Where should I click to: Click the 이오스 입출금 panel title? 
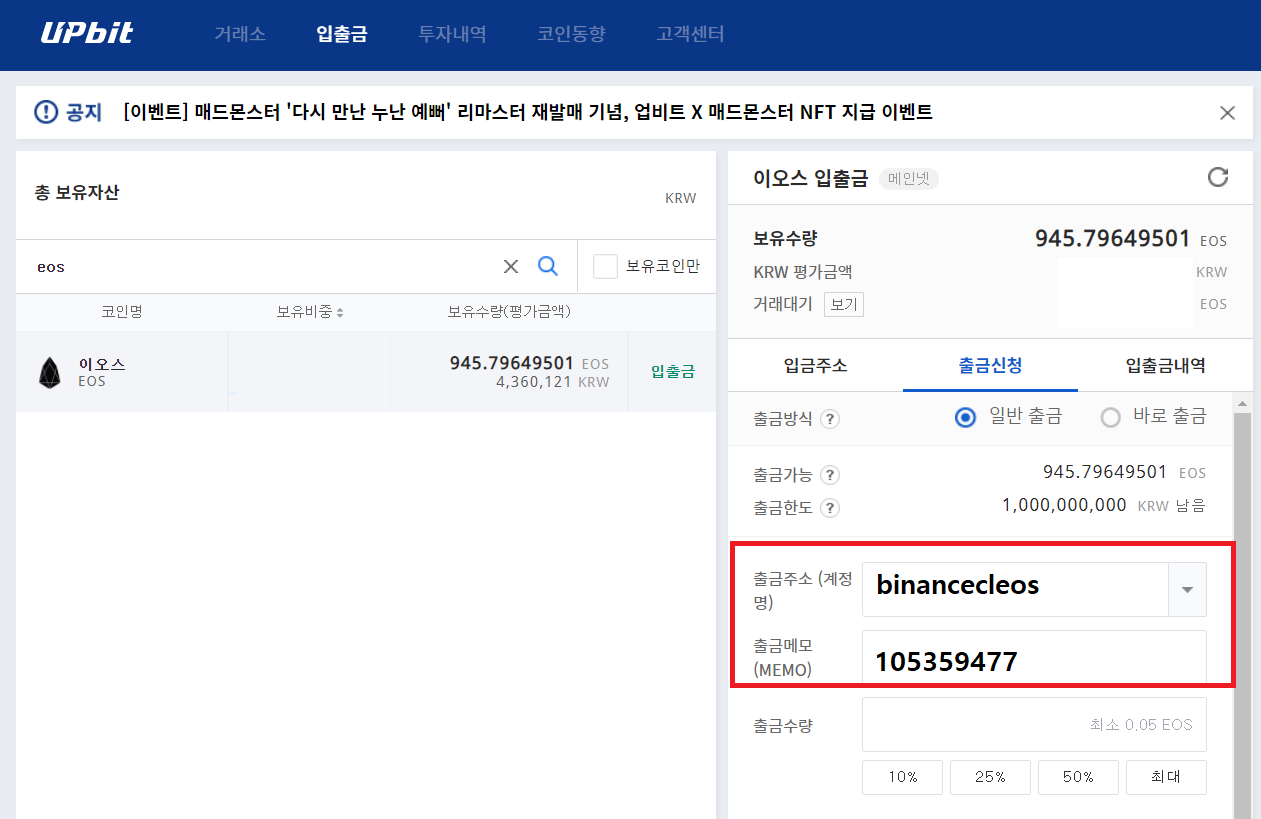(x=811, y=178)
